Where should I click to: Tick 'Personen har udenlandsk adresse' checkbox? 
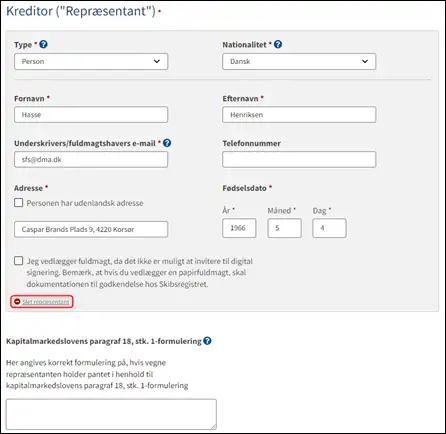pos(19,203)
